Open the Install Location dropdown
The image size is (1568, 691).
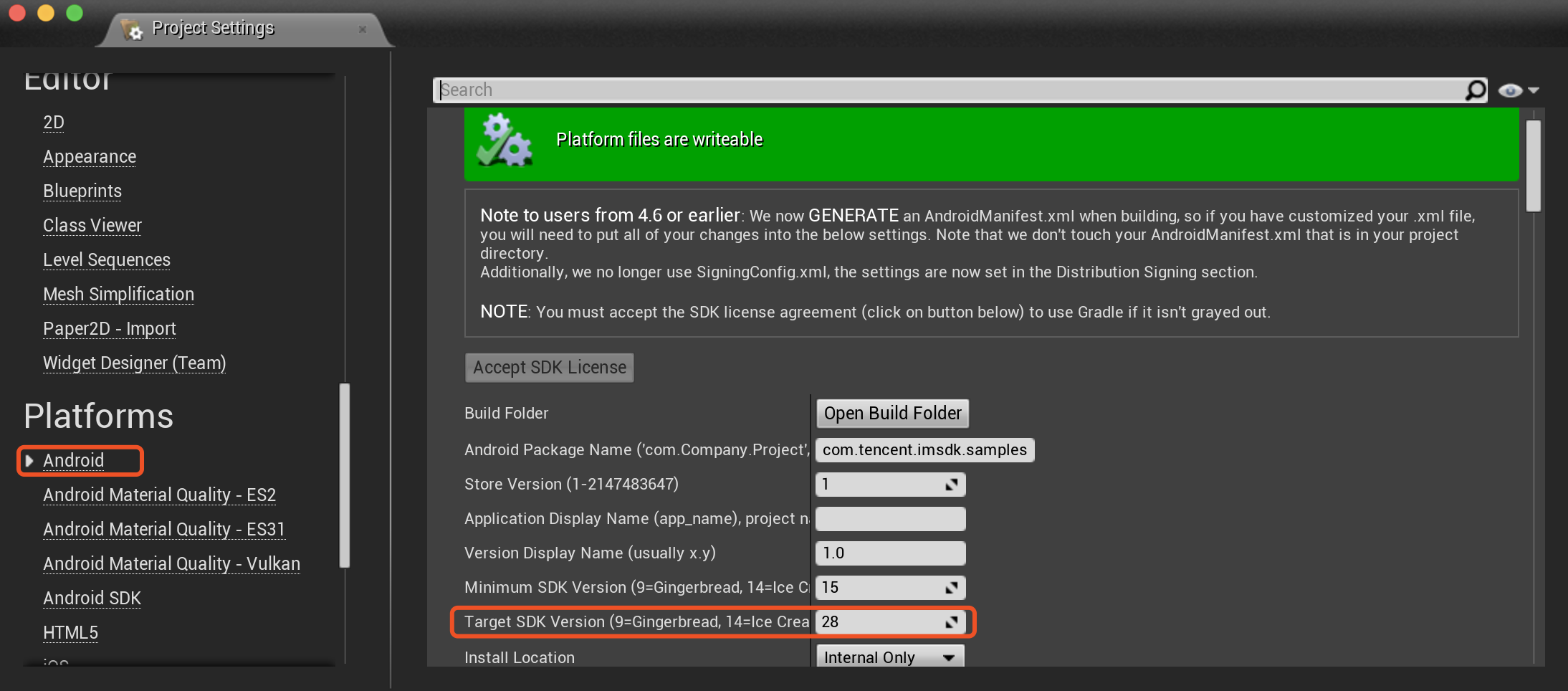click(891, 657)
